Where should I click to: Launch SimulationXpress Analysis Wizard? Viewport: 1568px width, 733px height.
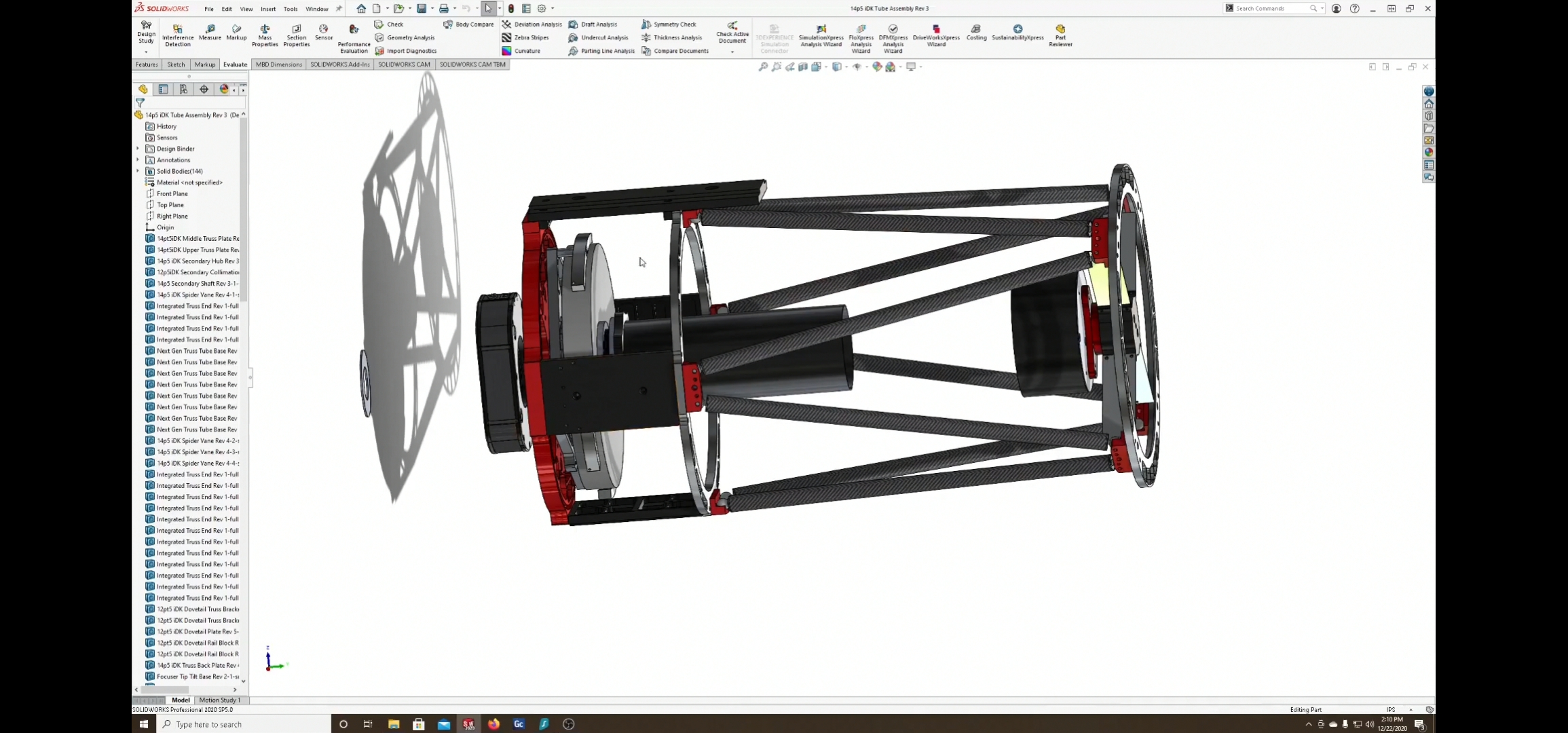(x=821, y=35)
